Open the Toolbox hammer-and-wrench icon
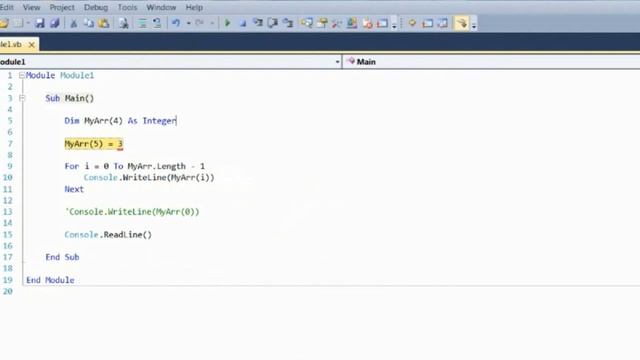640x360 pixels. [337, 23]
